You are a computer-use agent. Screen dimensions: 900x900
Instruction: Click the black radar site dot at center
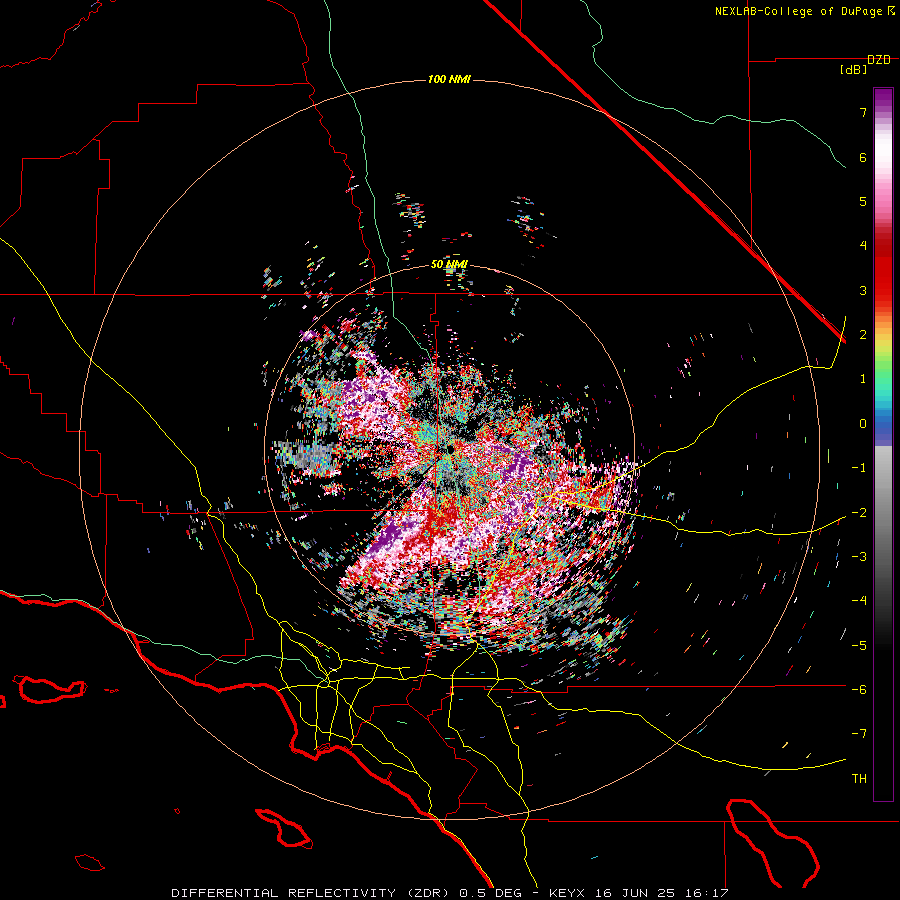pyautogui.click(x=451, y=449)
